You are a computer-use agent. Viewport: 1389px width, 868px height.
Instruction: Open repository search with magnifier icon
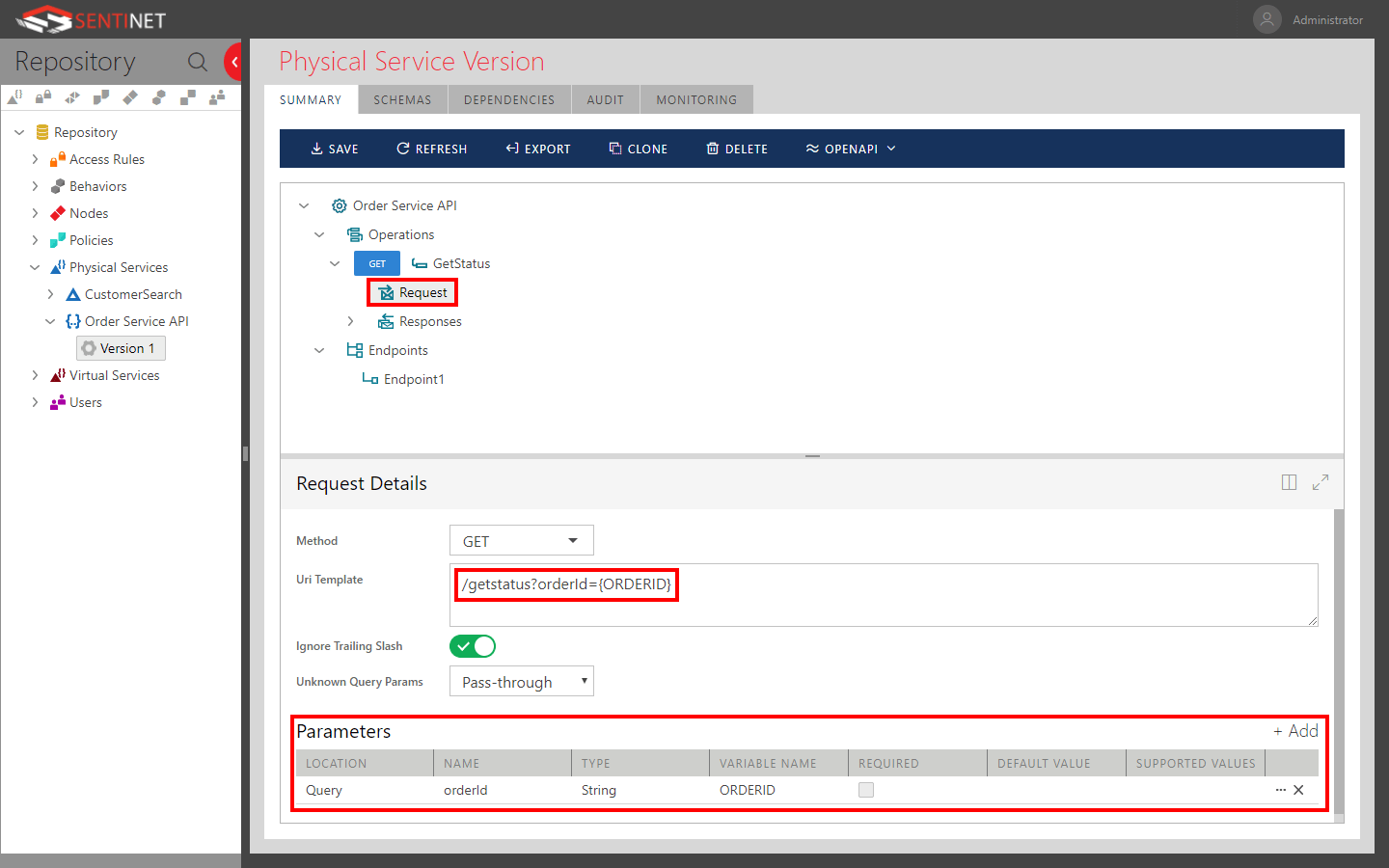coord(198,62)
